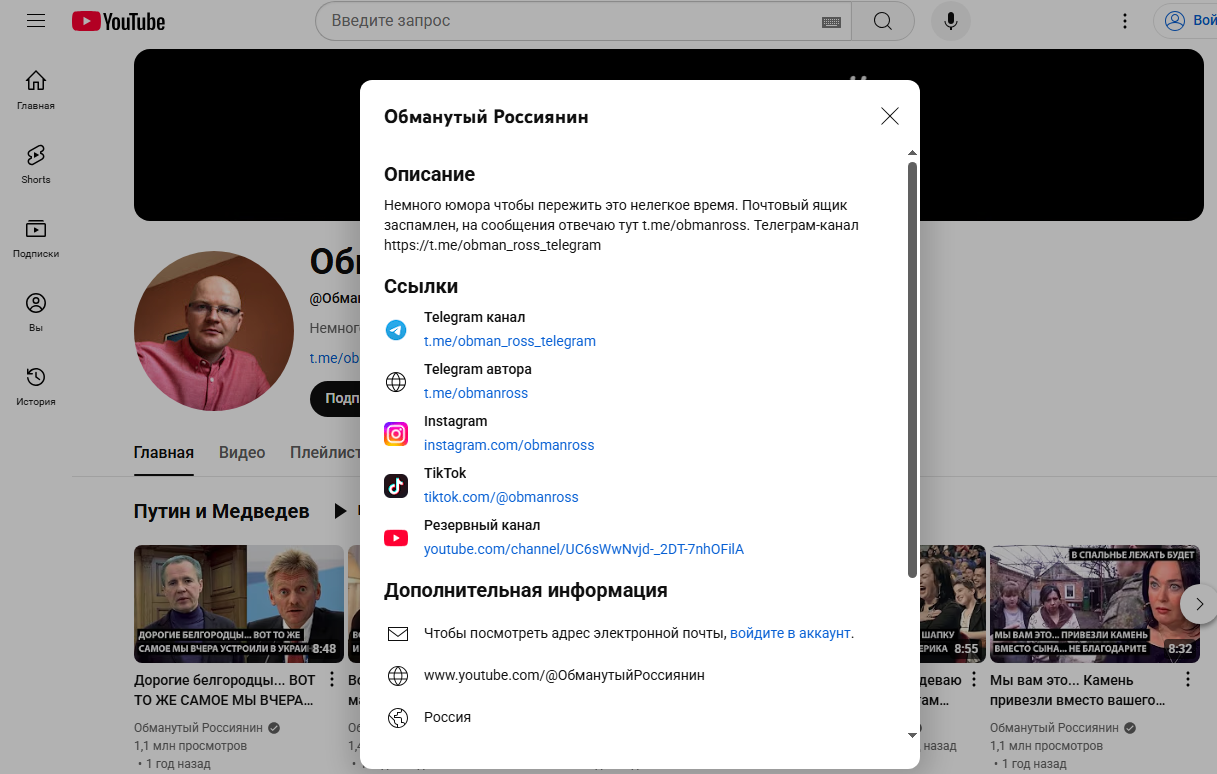
Task: Open the three-dot settings menu in the header
Action: [x=1125, y=21]
